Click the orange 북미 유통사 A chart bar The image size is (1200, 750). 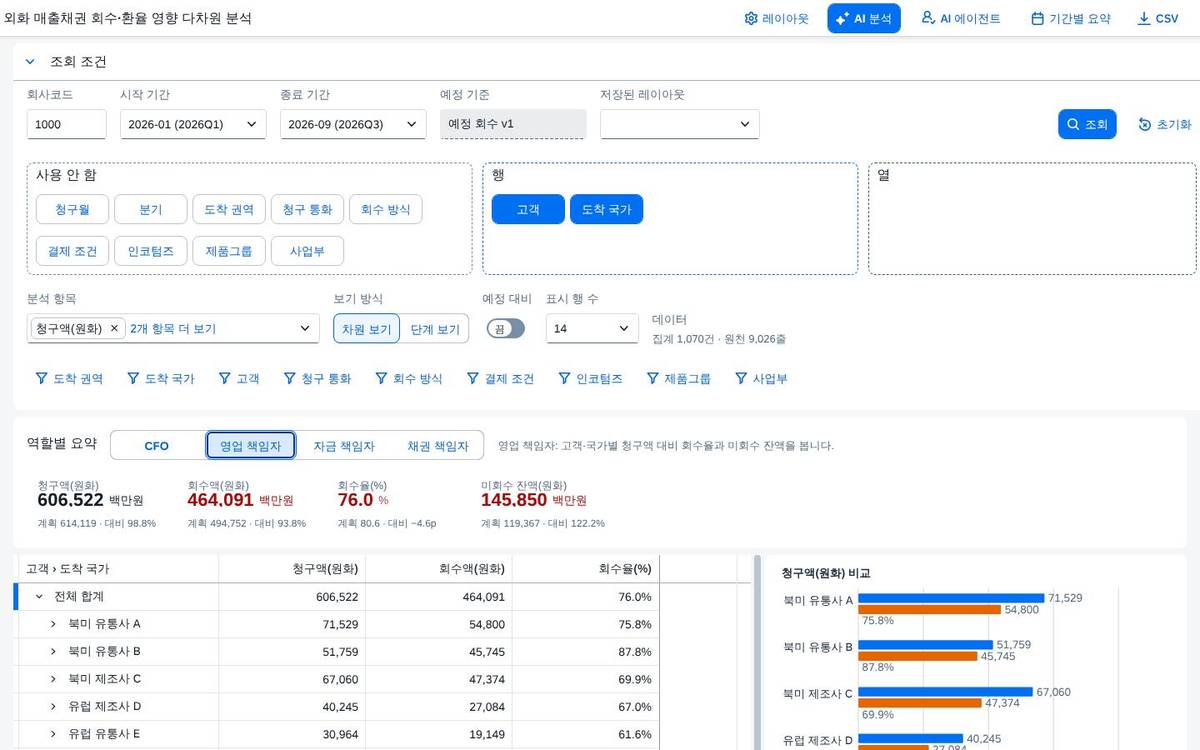click(930, 609)
